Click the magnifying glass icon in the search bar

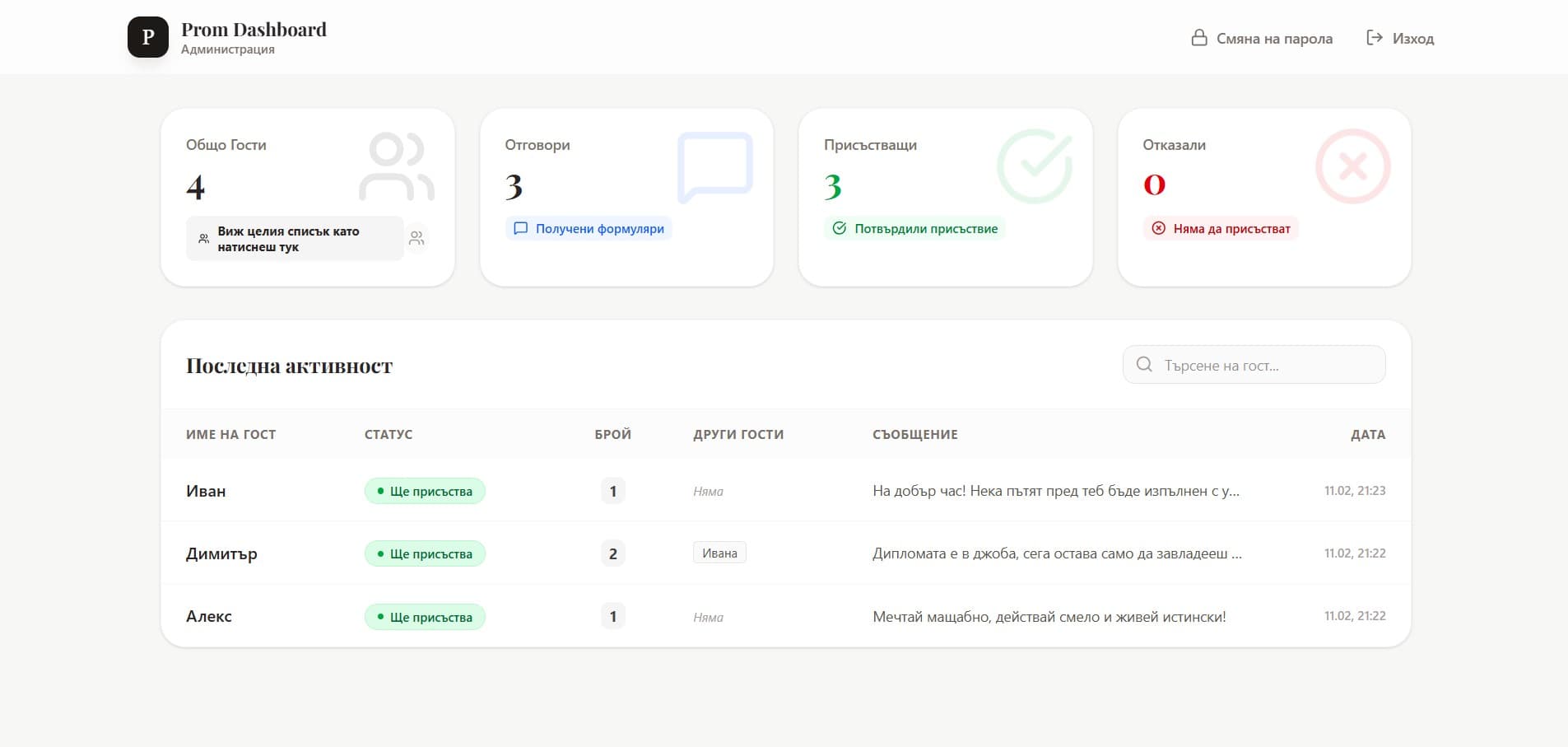[x=1145, y=364]
